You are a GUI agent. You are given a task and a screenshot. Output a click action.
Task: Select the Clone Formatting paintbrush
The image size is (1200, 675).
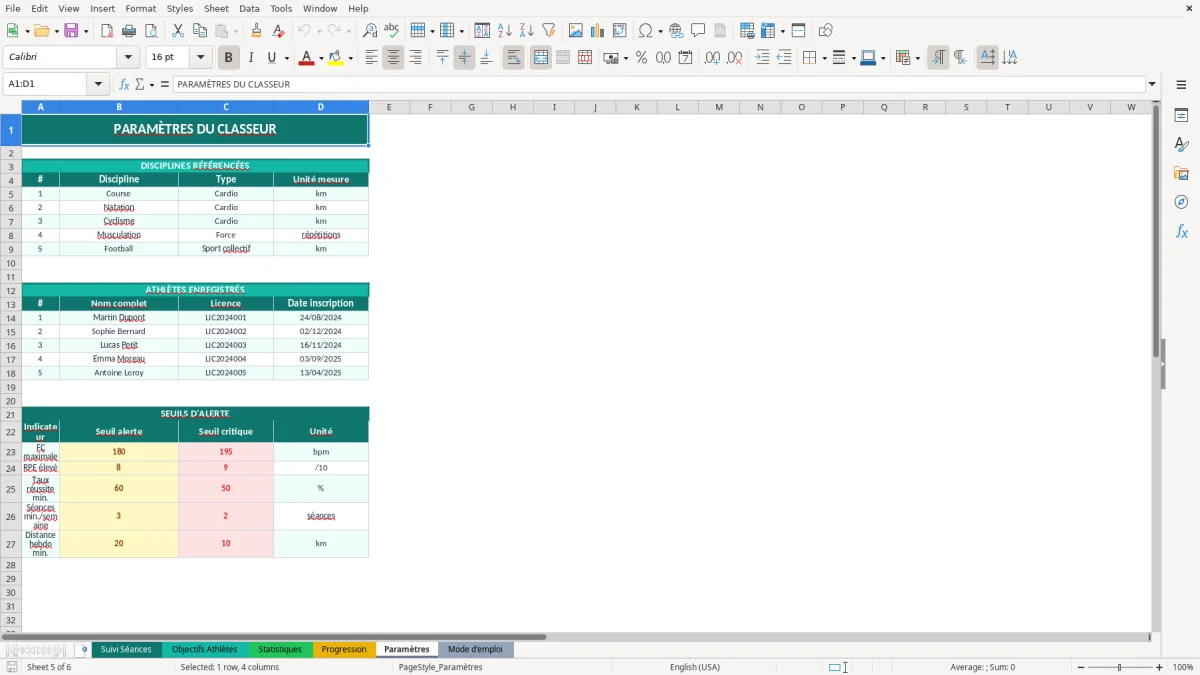click(257, 31)
